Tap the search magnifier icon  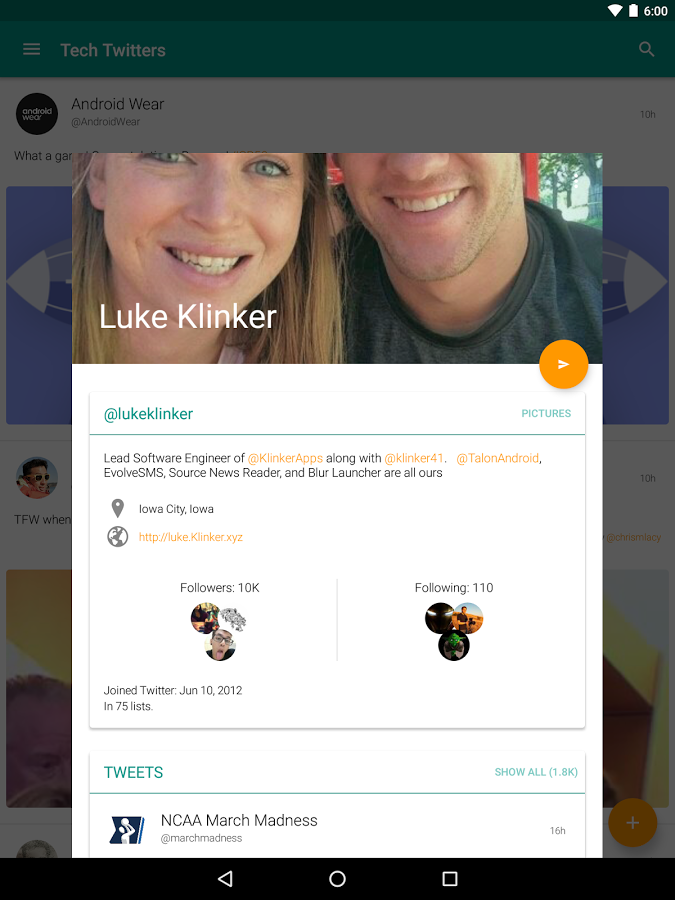point(647,49)
